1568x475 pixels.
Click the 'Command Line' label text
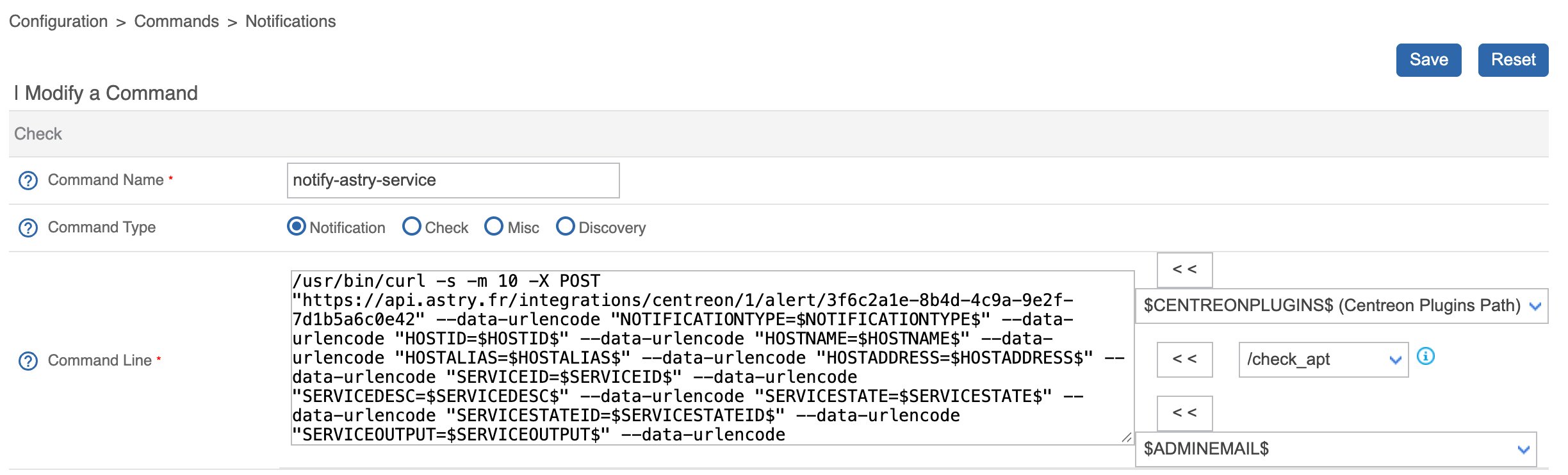[x=100, y=360]
